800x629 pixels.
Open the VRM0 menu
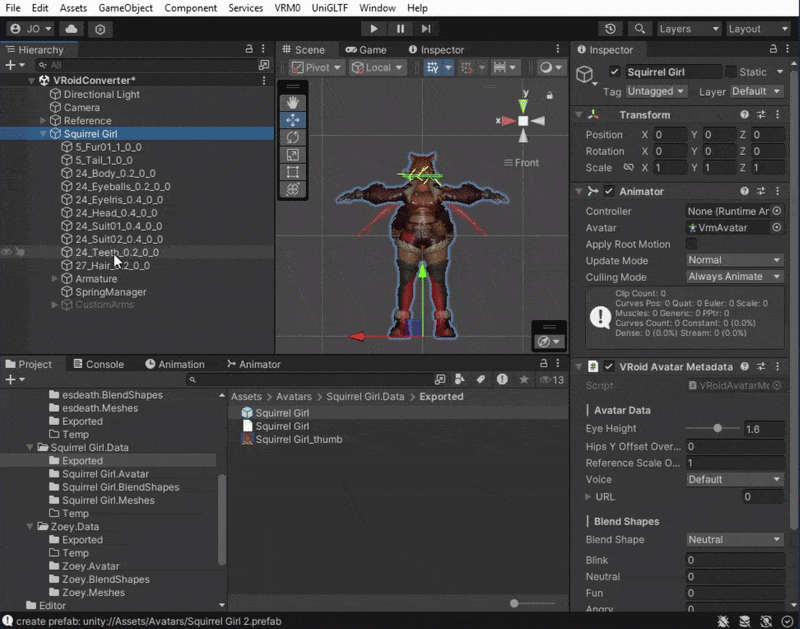pyautogui.click(x=287, y=8)
